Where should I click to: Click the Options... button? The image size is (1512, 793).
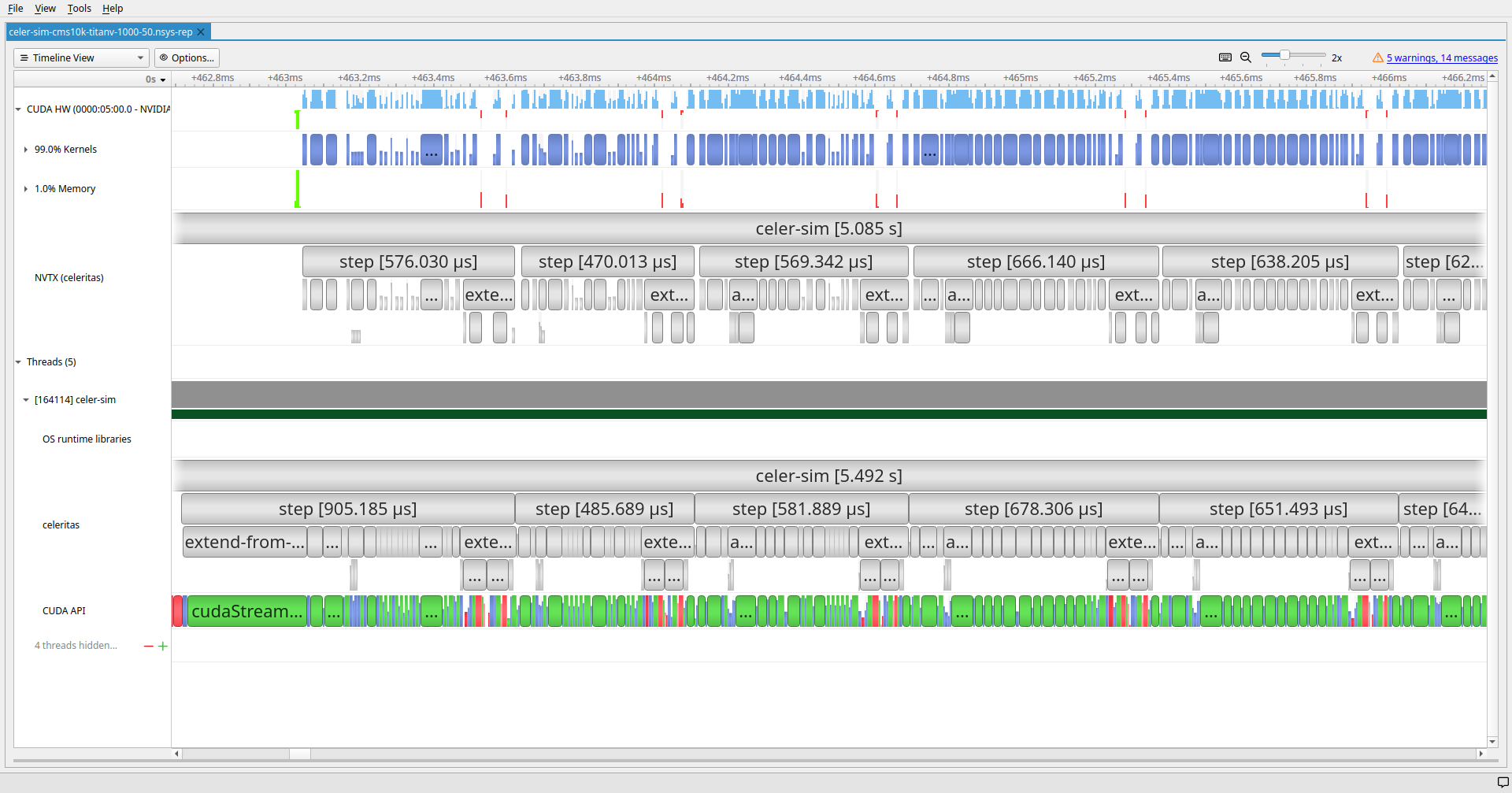click(x=187, y=58)
